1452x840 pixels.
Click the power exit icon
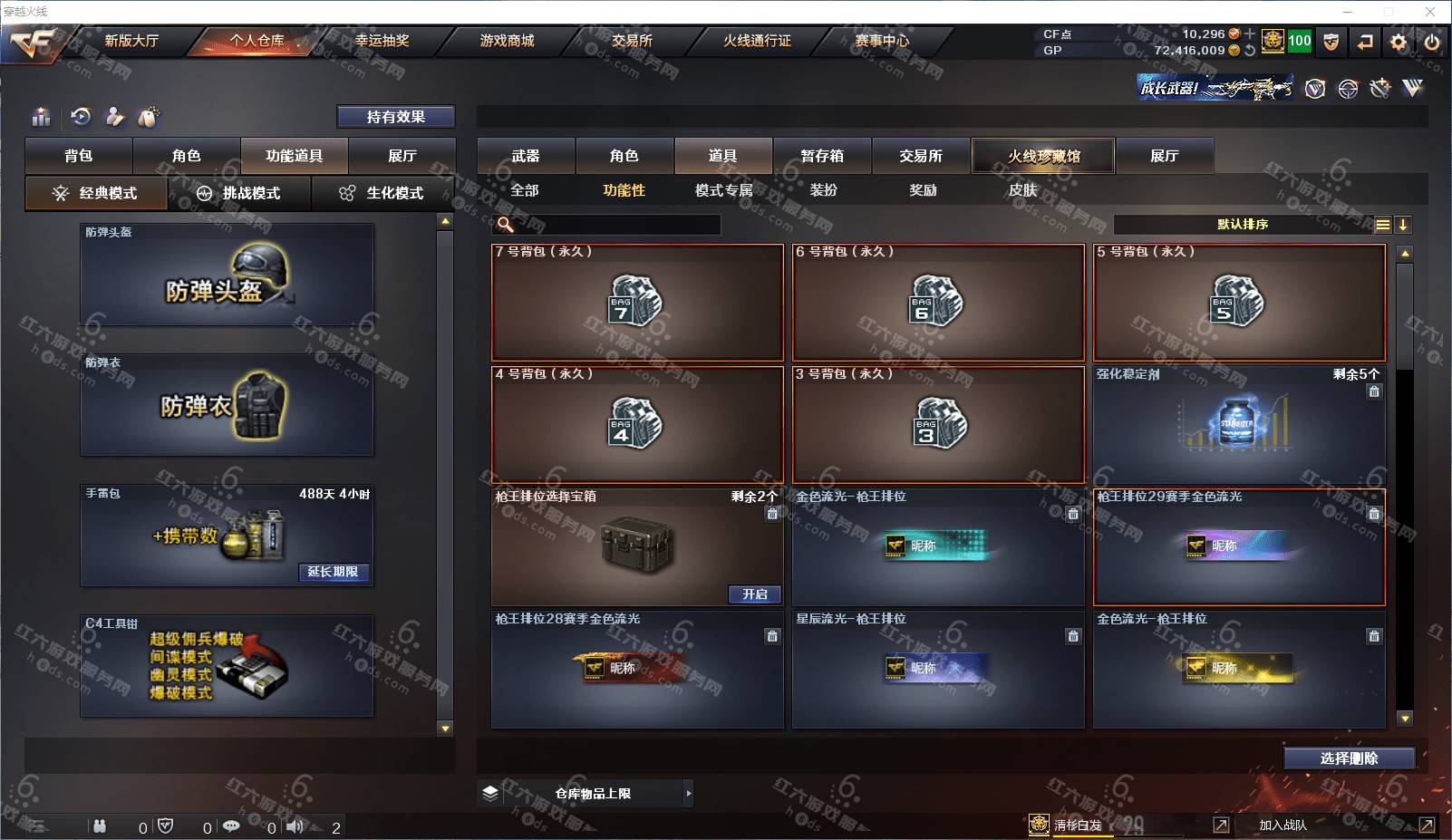(1432, 42)
